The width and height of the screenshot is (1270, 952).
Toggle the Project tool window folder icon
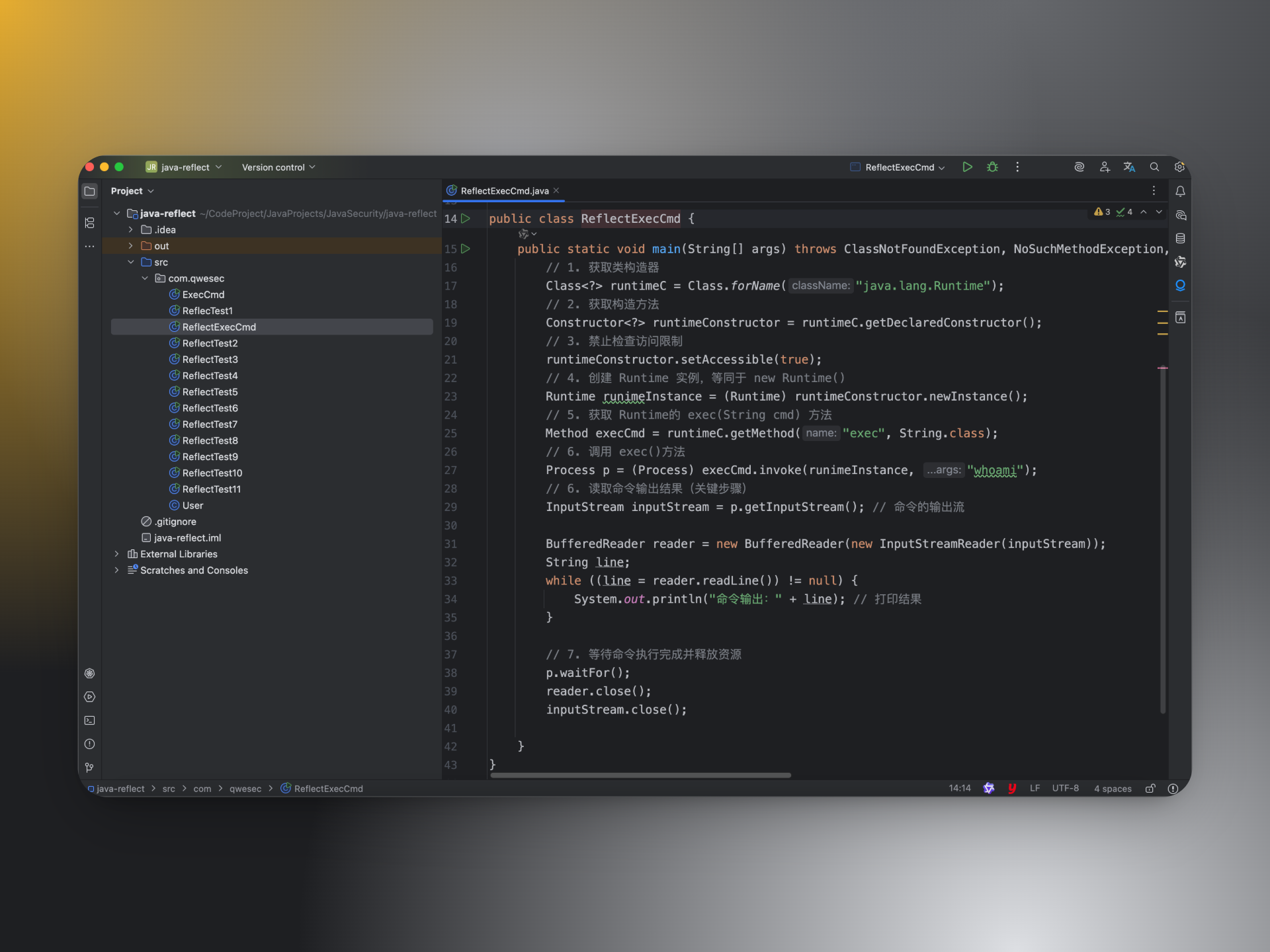pyautogui.click(x=90, y=191)
